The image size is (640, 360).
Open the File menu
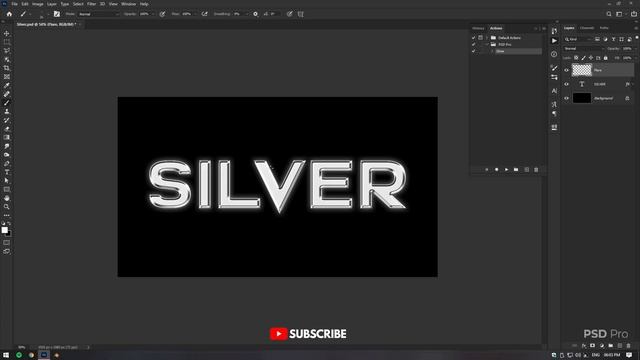(x=14, y=4)
